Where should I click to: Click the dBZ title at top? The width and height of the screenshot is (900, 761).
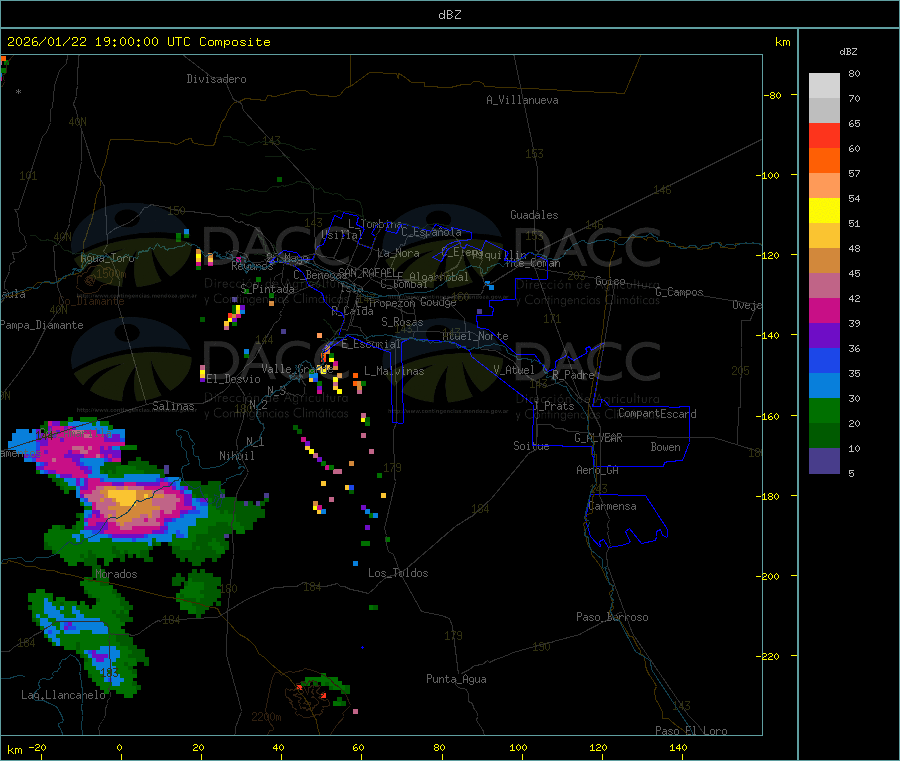point(449,15)
